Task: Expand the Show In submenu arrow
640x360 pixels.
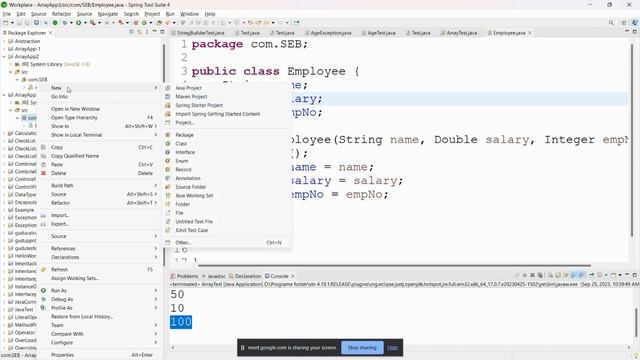Action: [156, 126]
